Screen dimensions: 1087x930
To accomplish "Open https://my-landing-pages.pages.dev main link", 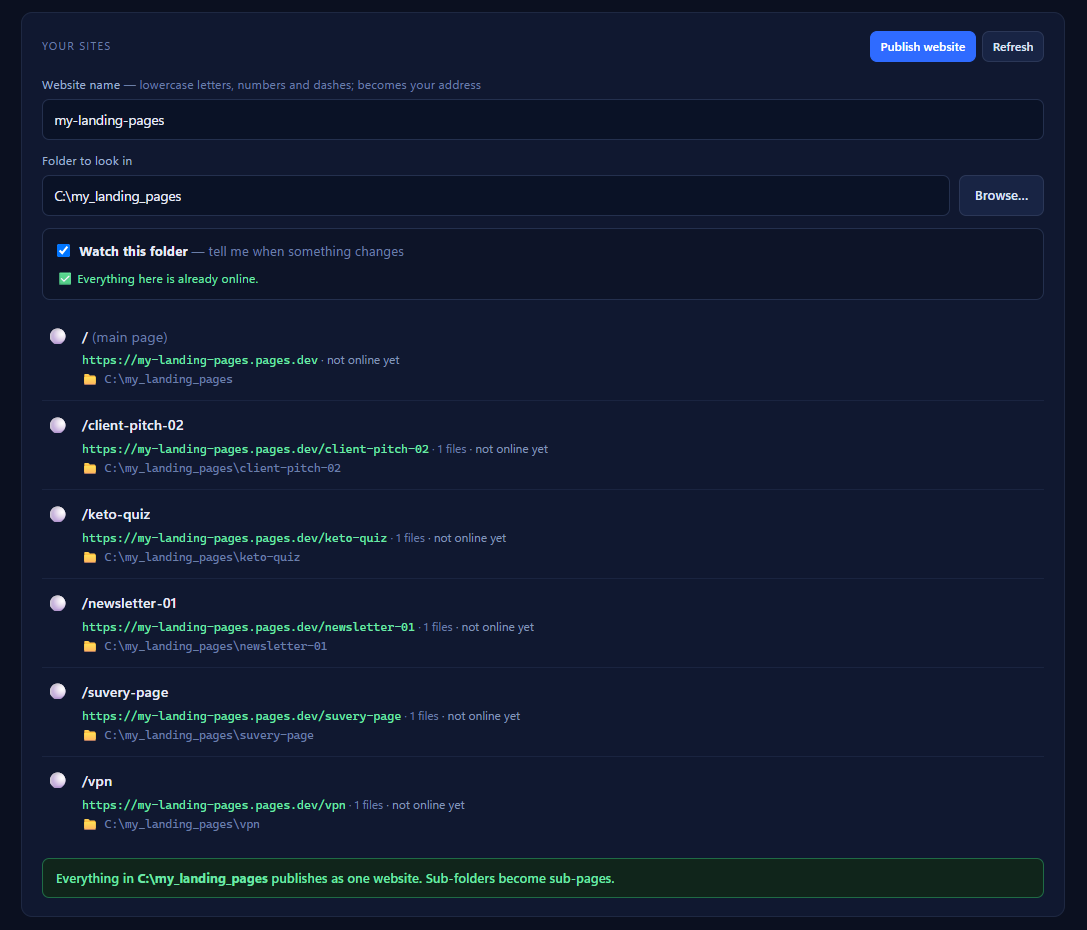I will point(200,360).
